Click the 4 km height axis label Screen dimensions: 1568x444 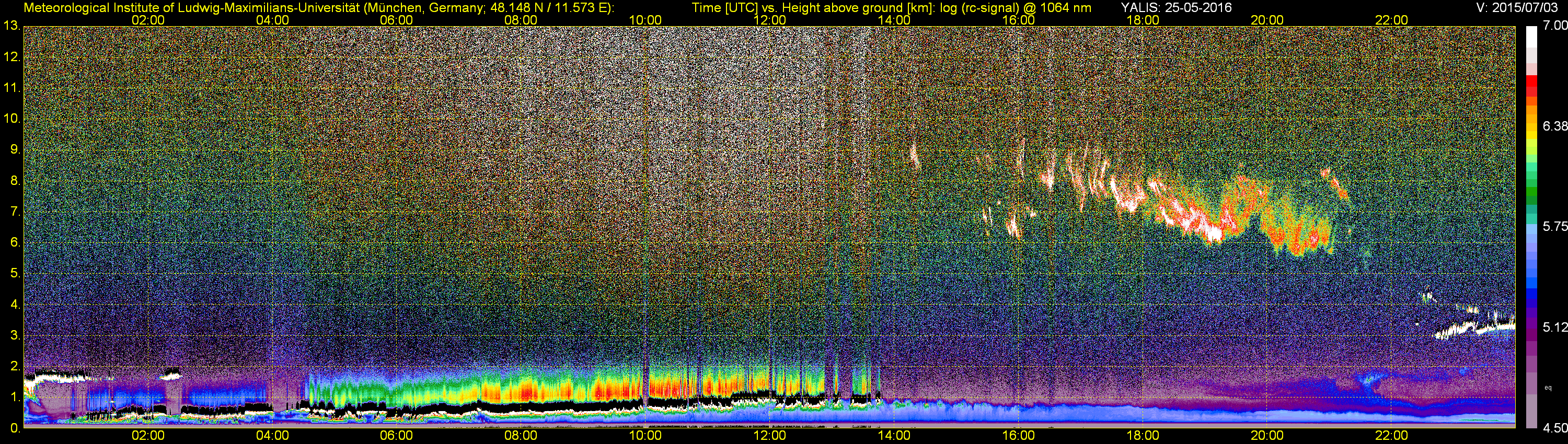click(x=15, y=304)
